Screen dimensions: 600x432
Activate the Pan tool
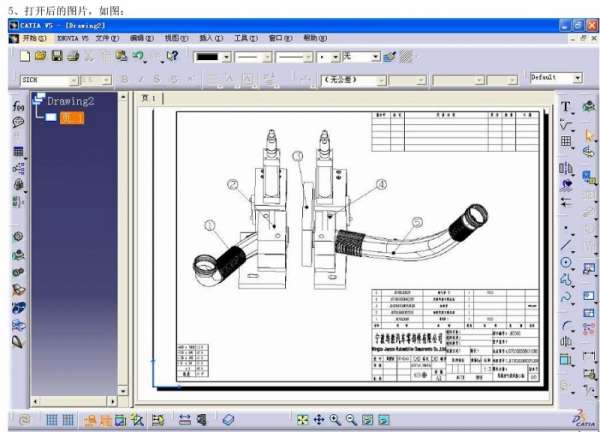coord(319,420)
